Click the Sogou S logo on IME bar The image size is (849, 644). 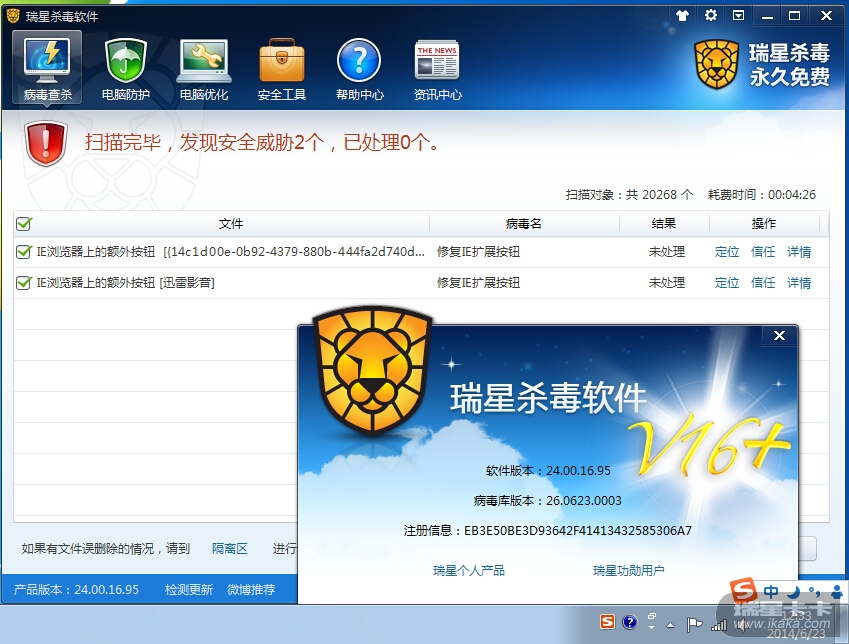click(743, 590)
